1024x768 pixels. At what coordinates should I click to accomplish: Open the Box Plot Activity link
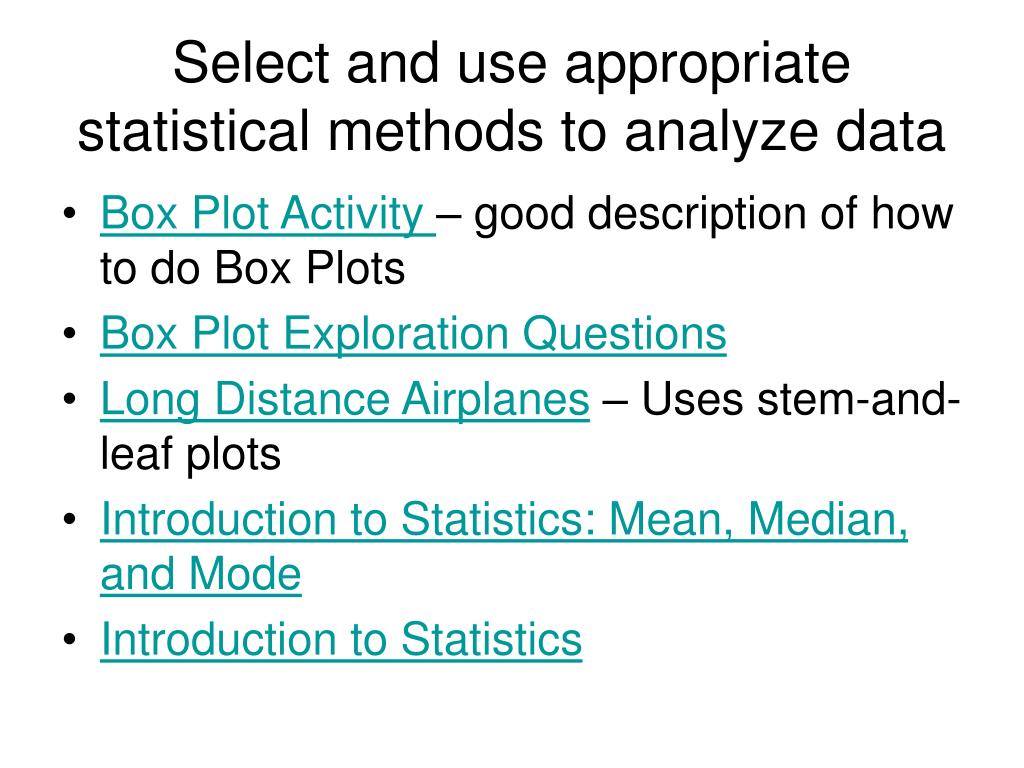268,214
